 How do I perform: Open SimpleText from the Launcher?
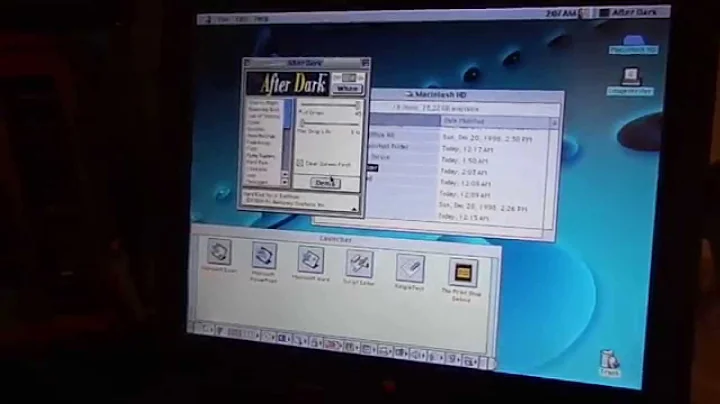click(x=410, y=268)
